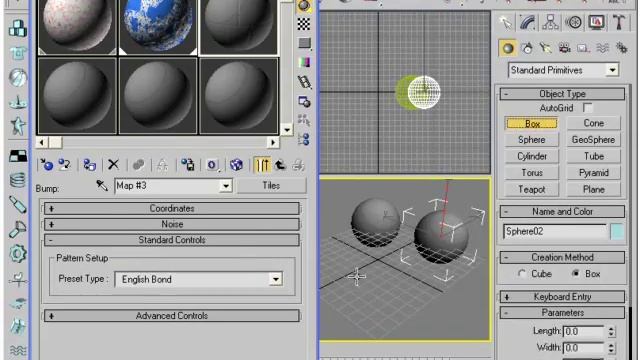Switch to Modify panel tab

528,22
